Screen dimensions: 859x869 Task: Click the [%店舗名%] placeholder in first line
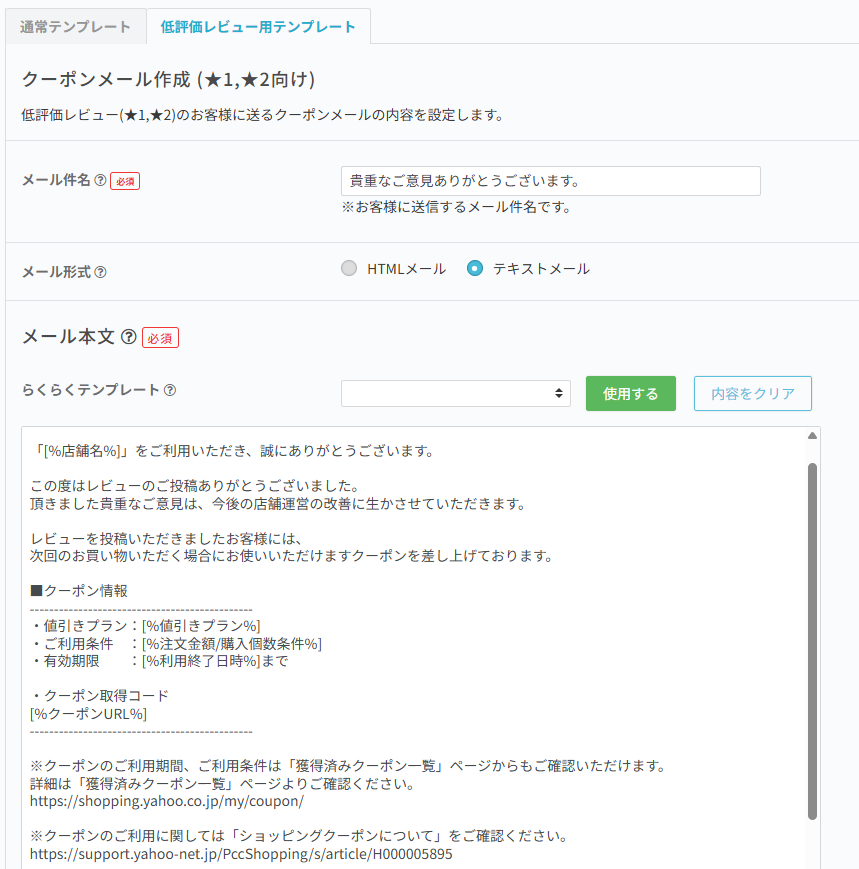pos(81,451)
